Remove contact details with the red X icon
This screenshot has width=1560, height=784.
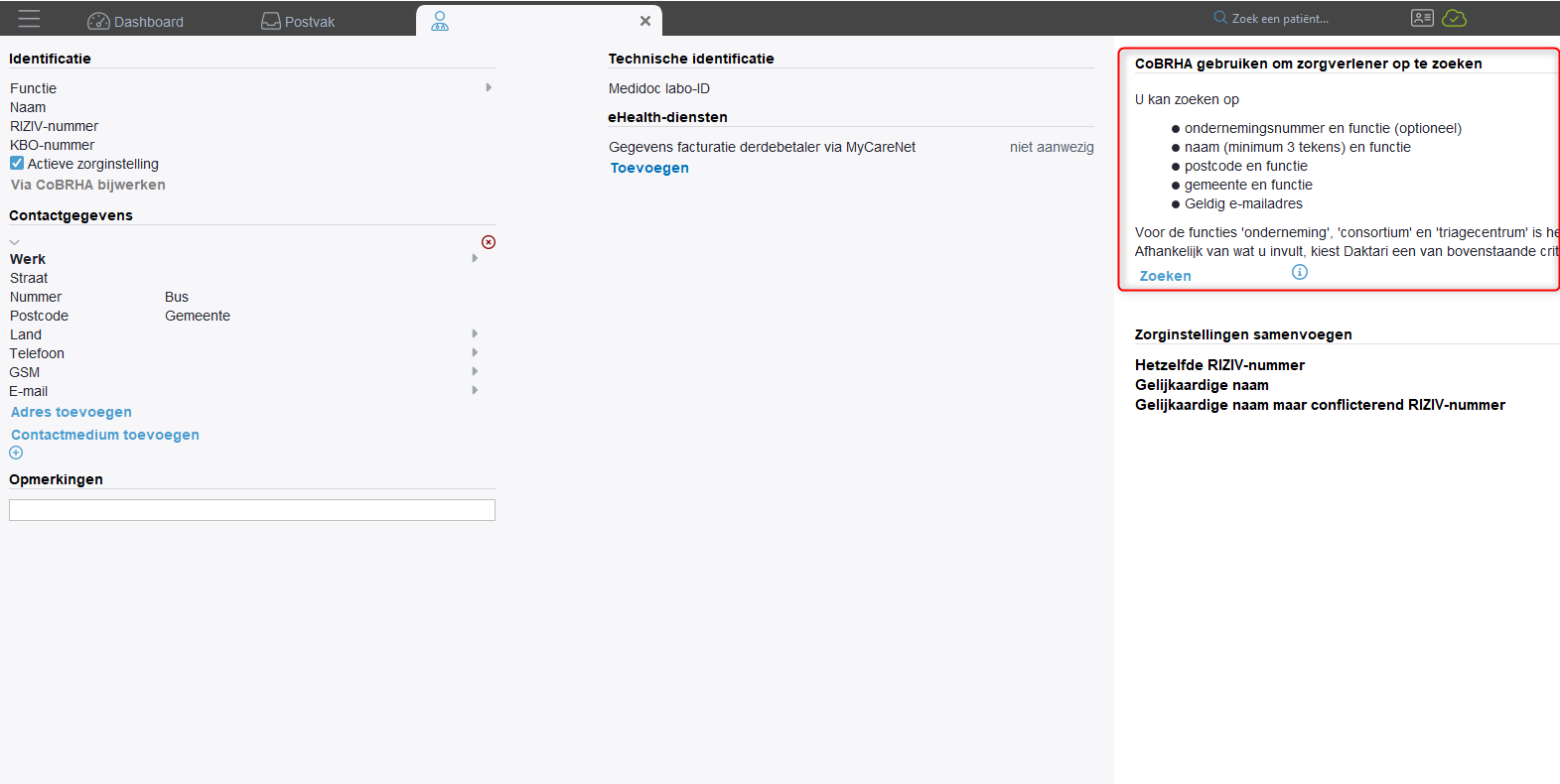click(489, 242)
